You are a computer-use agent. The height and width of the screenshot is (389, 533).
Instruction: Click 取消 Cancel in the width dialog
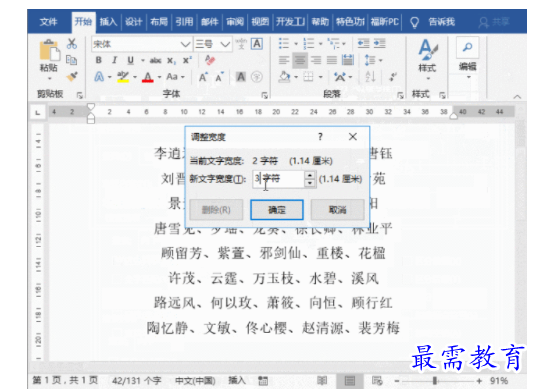(x=337, y=210)
